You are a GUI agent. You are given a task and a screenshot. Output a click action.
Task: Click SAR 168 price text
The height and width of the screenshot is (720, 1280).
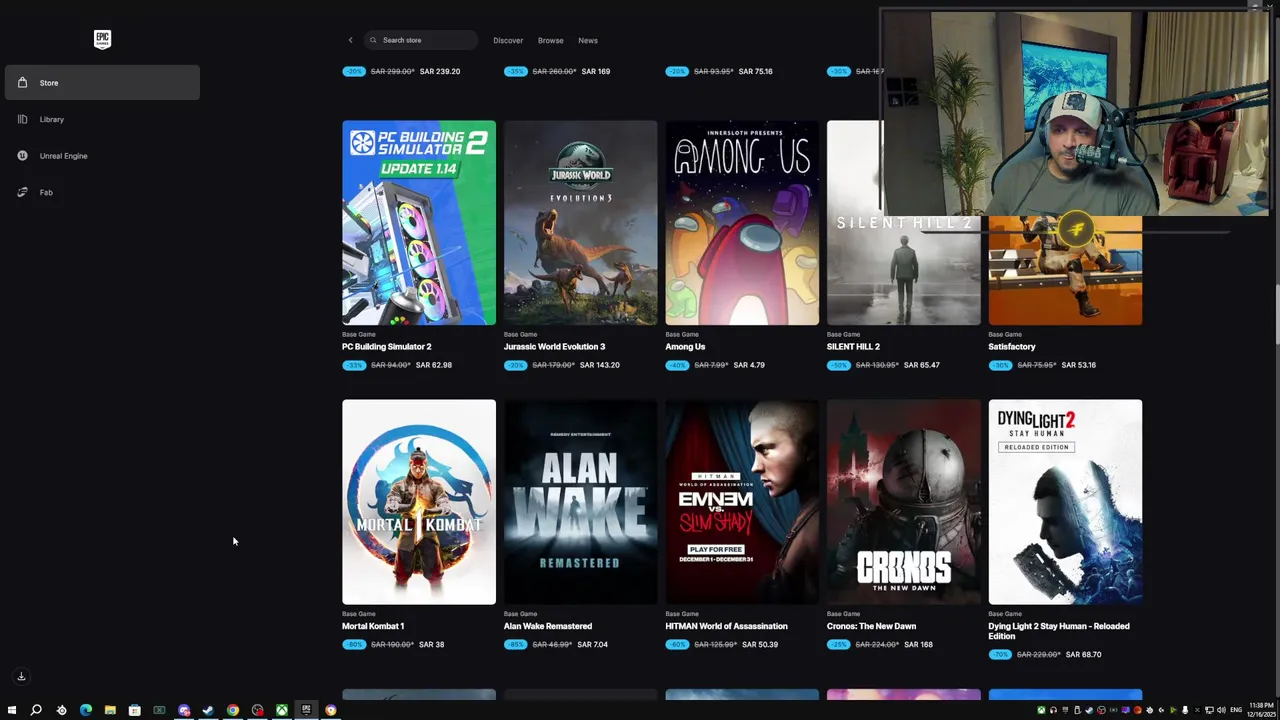(919, 644)
